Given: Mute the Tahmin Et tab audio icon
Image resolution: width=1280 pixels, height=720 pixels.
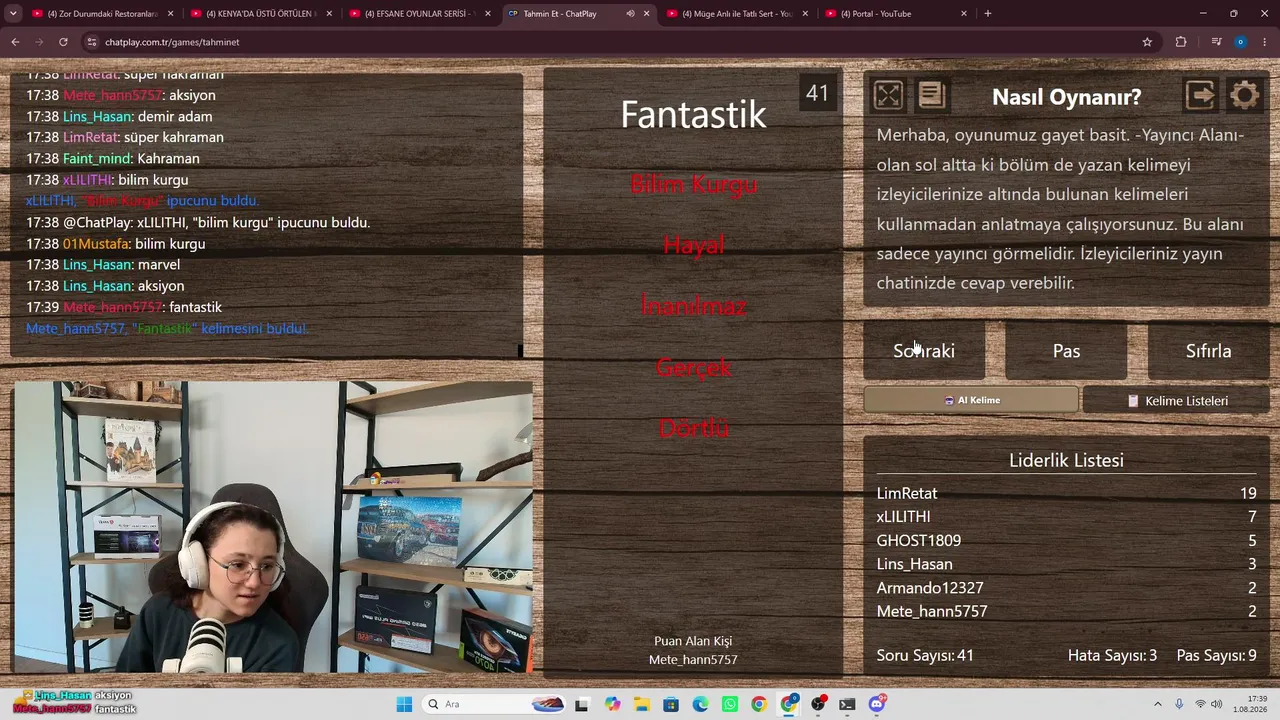Looking at the screenshot, I should [x=630, y=14].
